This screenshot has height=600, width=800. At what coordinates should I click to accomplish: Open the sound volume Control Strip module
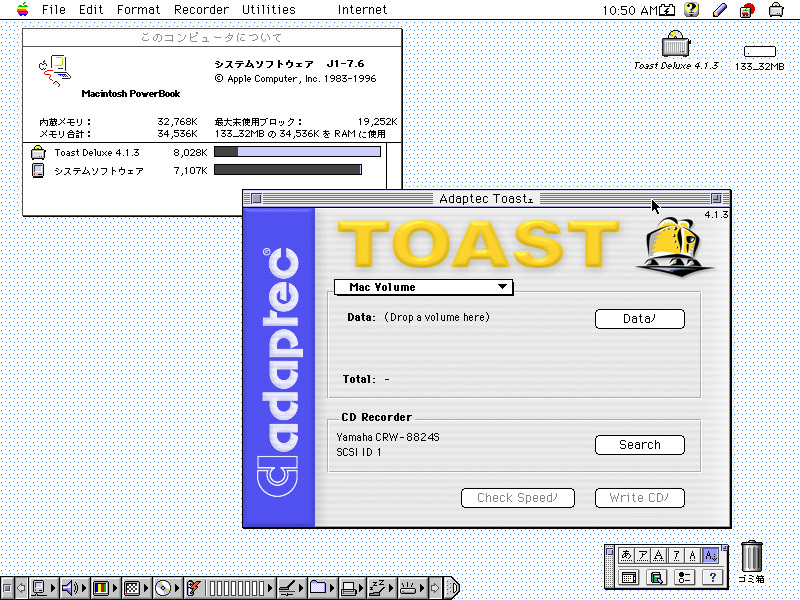73,588
